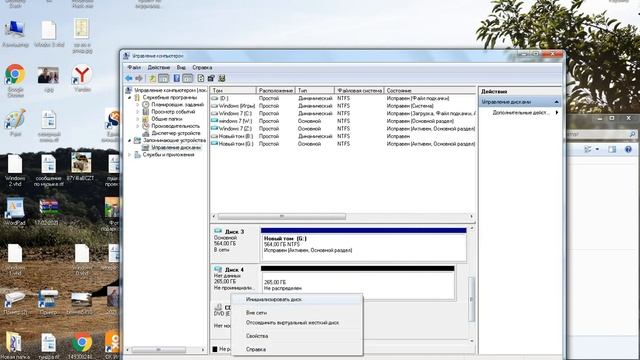
Task: Open the Действие menu
Action: (x=159, y=67)
